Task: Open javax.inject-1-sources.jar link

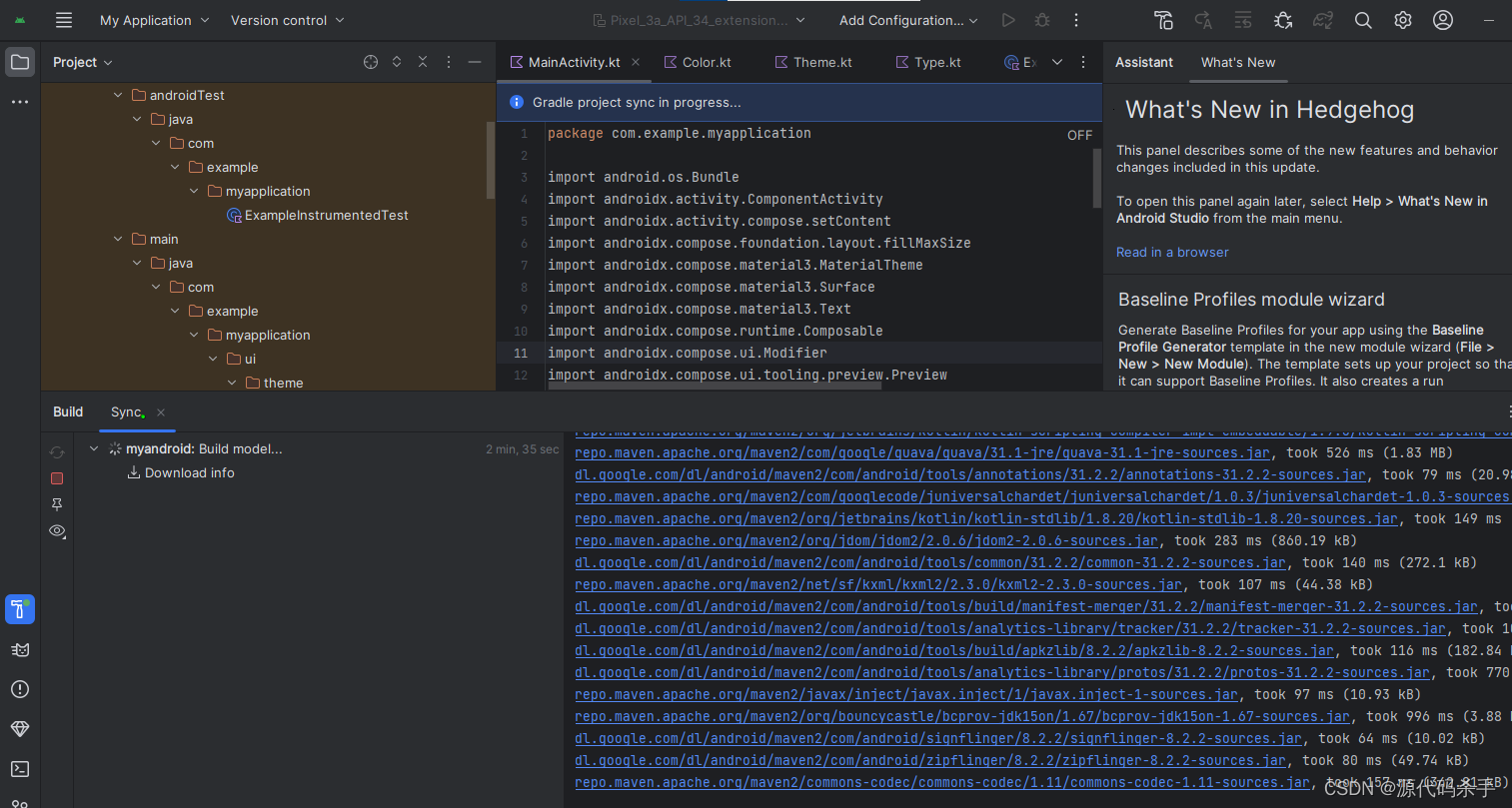Action: pyautogui.click(x=906, y=694)
